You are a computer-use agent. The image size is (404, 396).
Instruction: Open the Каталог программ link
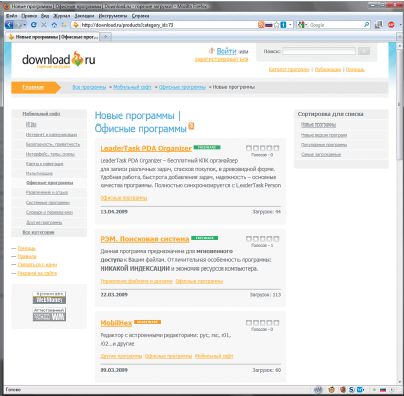tap(289, 69)
